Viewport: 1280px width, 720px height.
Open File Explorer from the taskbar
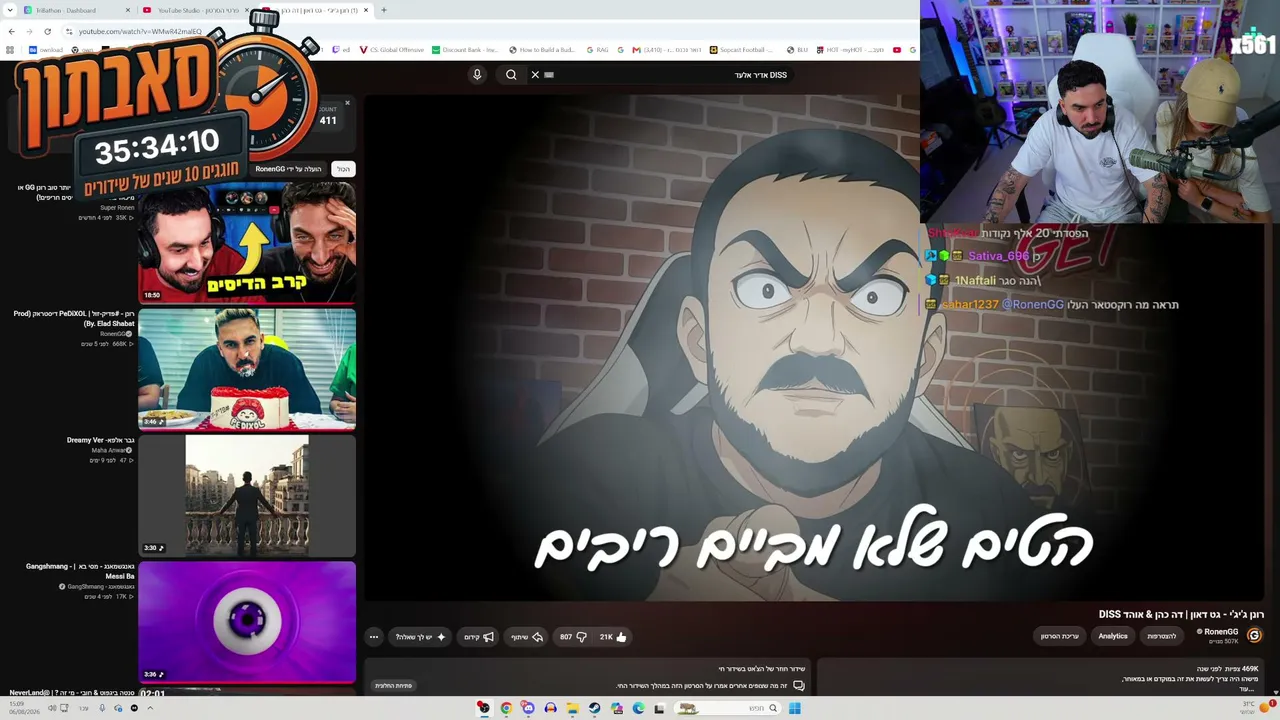[572, 708]
